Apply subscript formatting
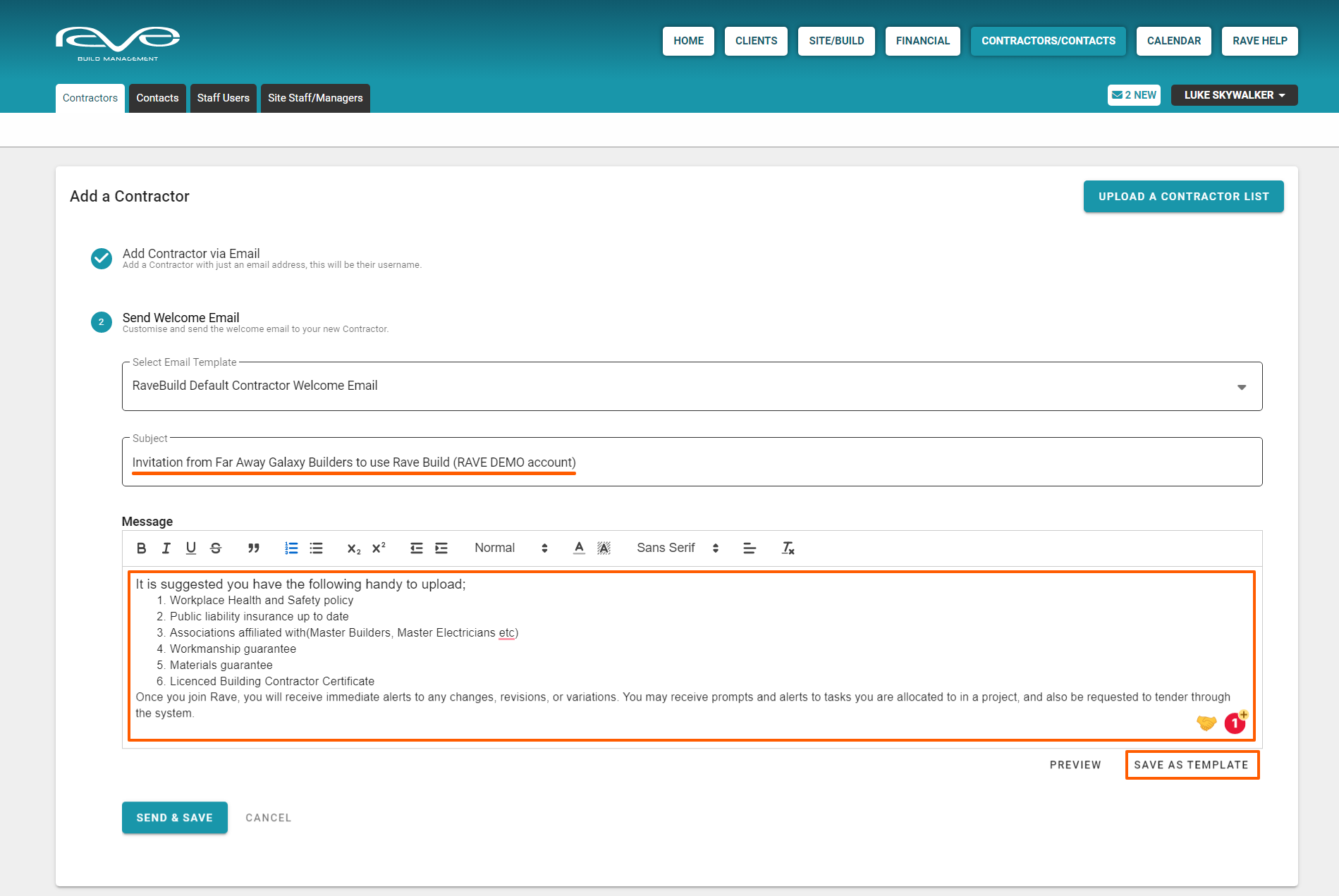1339x896 pixels. click(354, 548)
